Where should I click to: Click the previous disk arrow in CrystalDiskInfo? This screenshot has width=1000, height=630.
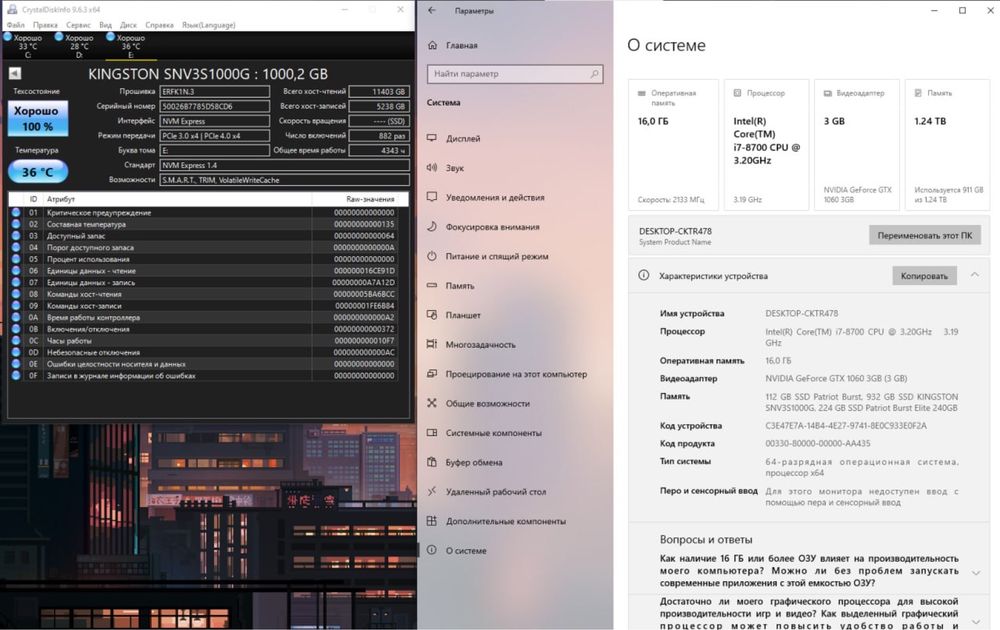pyautogui.click(x=15, y=74)
